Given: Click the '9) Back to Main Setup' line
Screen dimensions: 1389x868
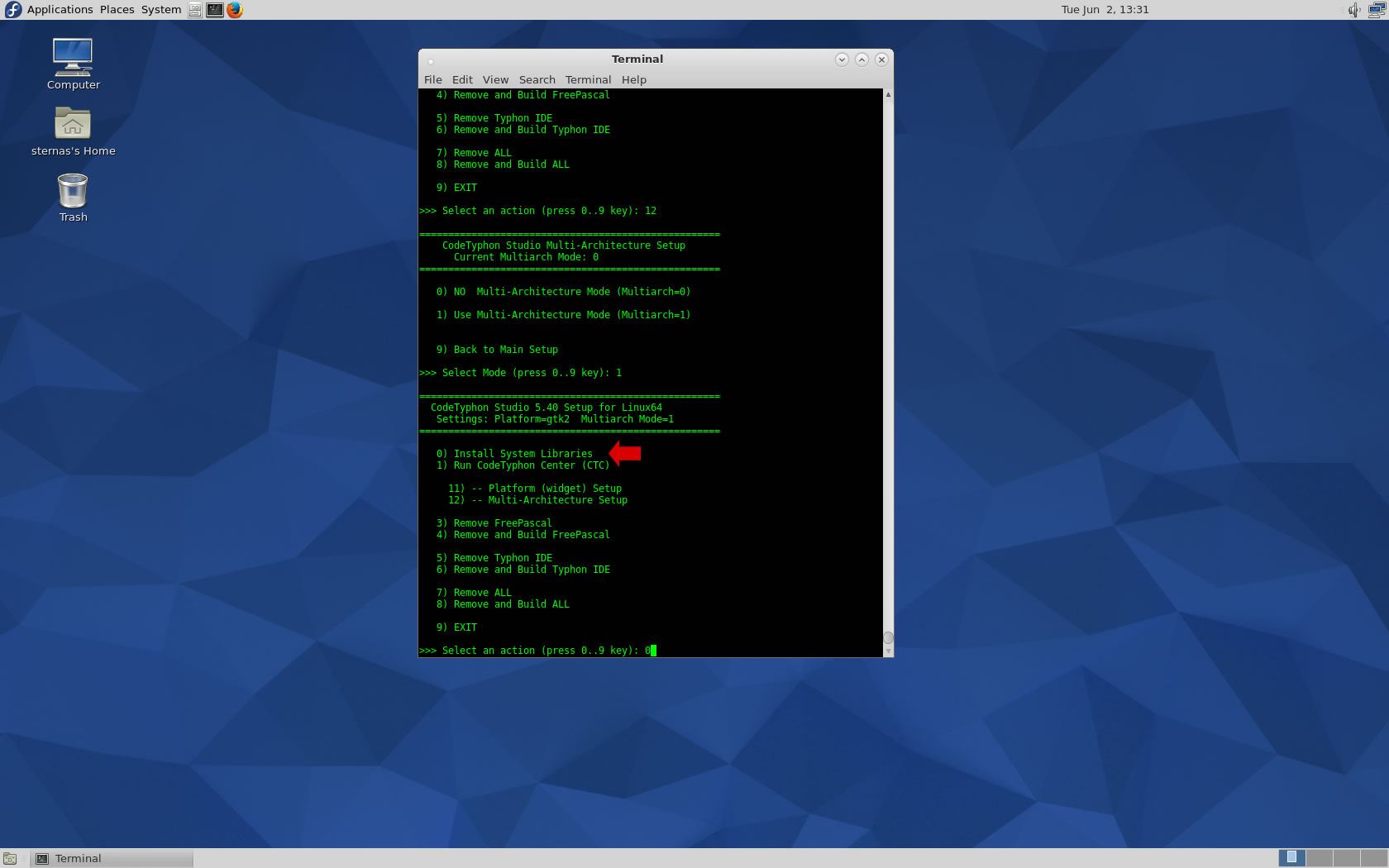Looking at the screenshot, I should (497, 350).
